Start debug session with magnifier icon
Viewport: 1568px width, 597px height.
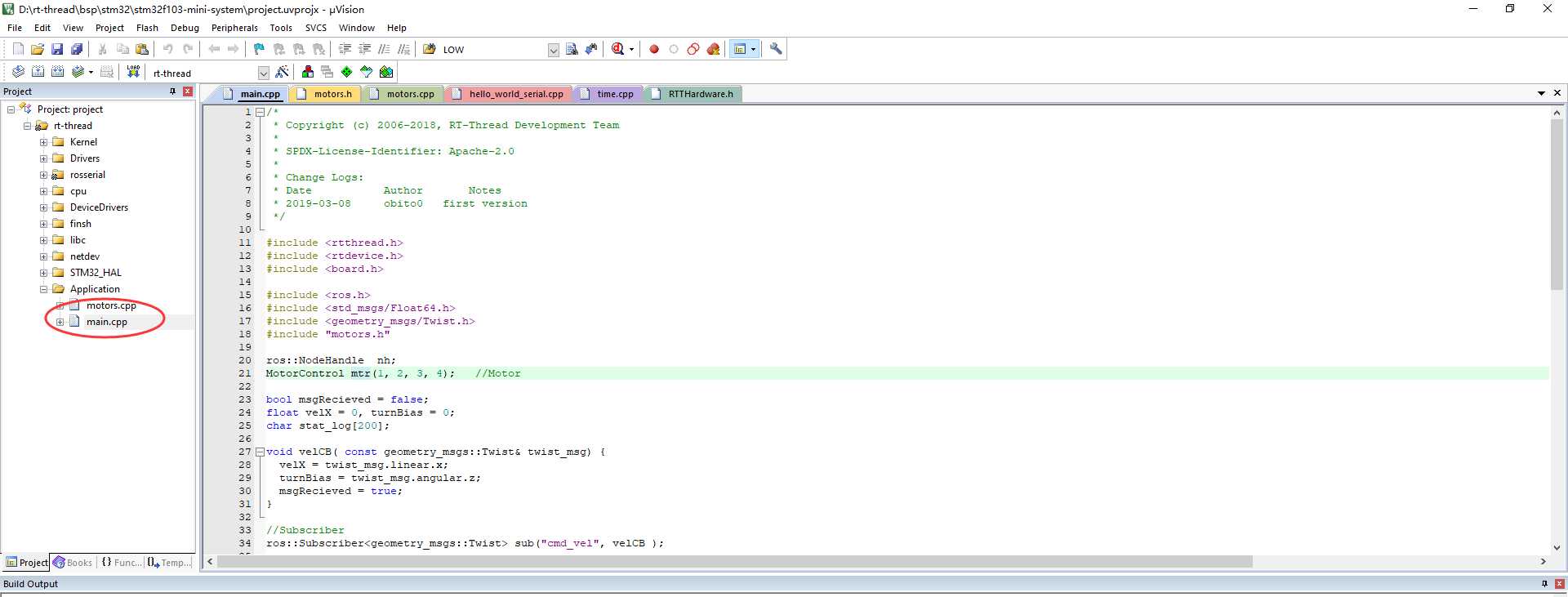click(618, 49)
